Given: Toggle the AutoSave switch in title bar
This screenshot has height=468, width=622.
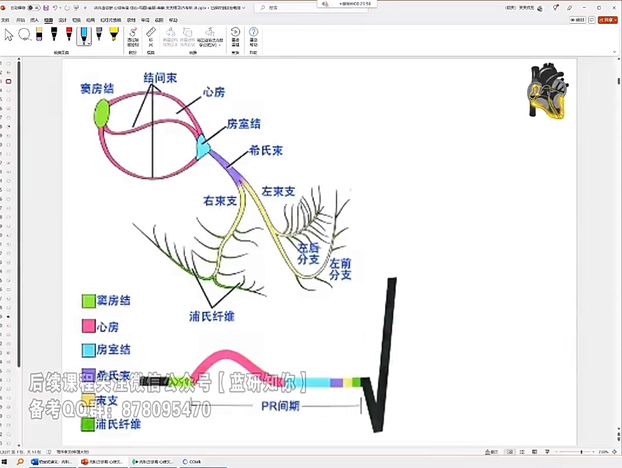Looking at the screenshot, I should [33, 8].
